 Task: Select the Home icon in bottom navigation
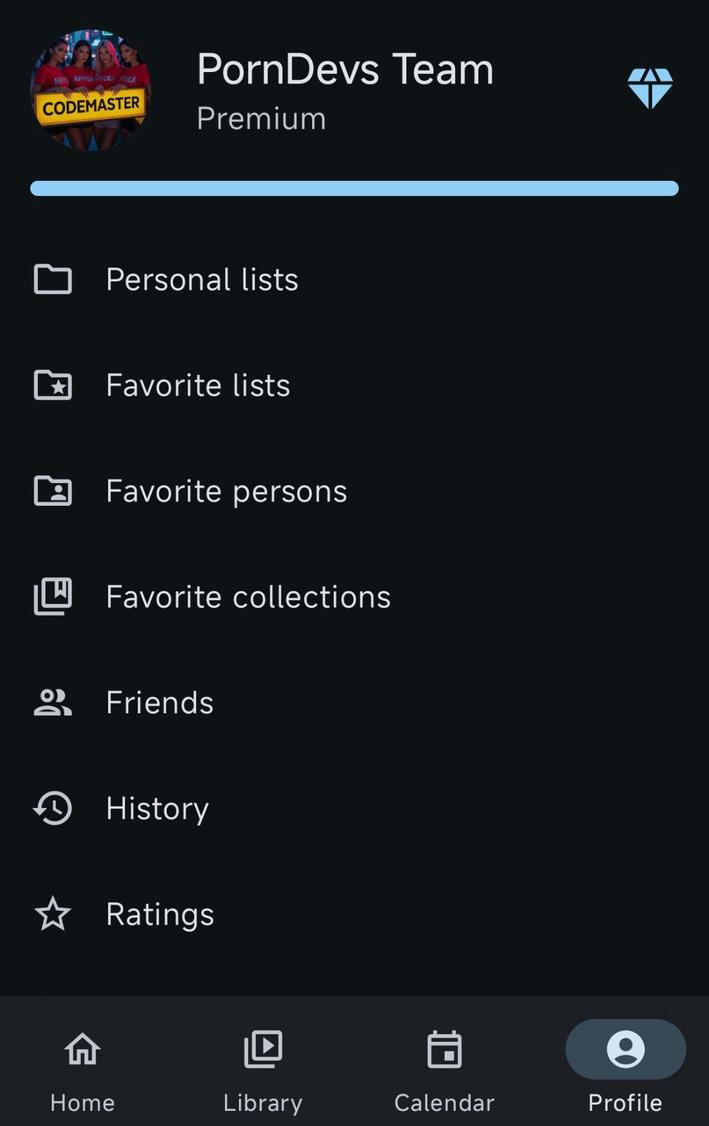(x=81, y=1048)
